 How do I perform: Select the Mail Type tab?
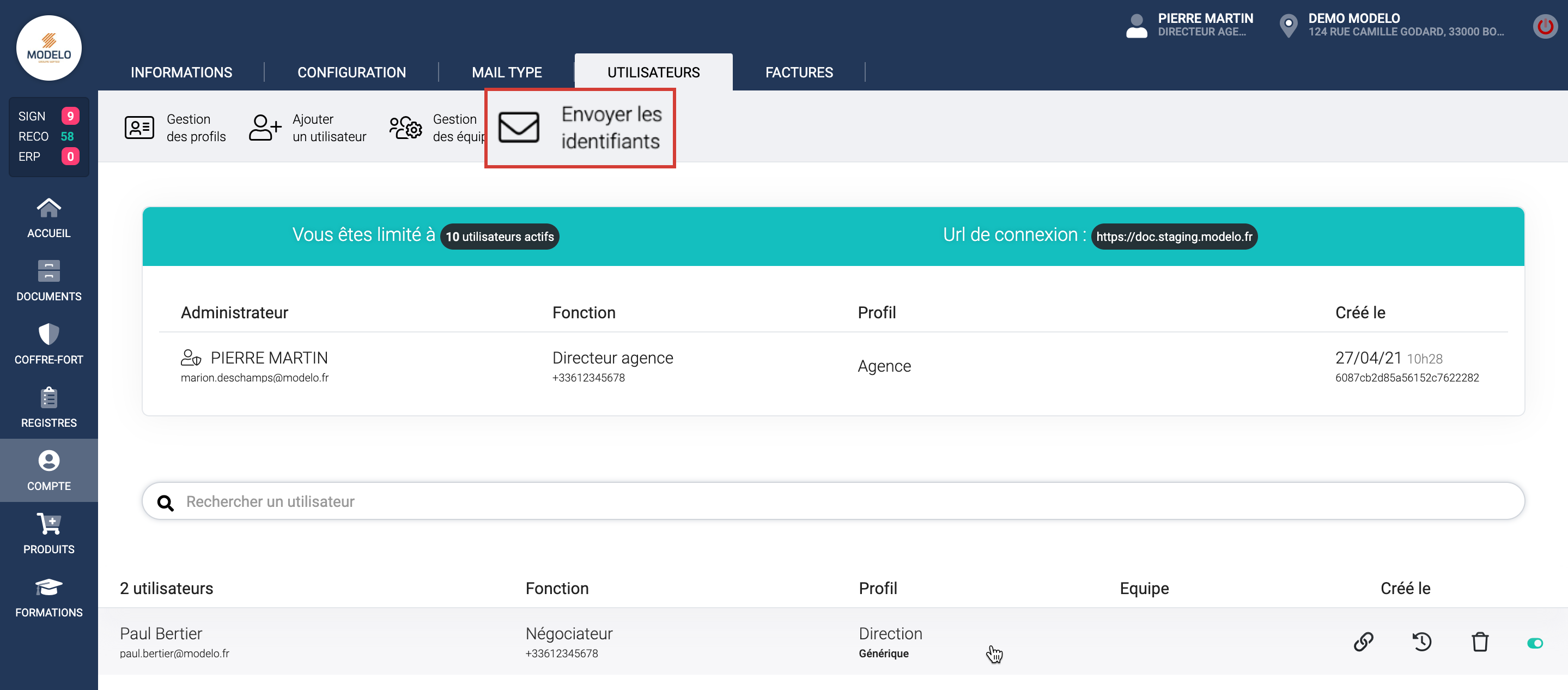(507, 72)
